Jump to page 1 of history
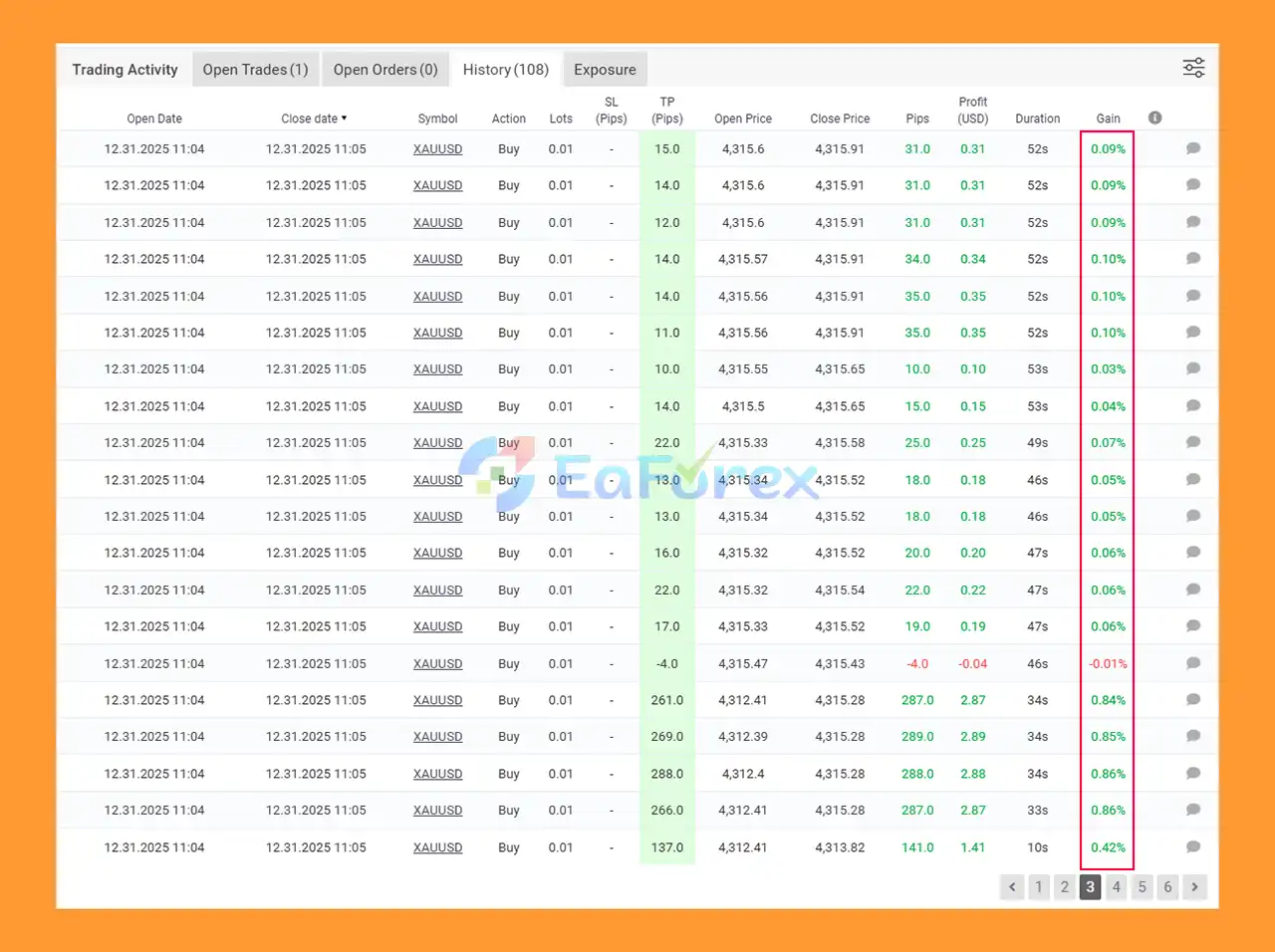This screenshot has height=952, width=1275. [1038, 886]
